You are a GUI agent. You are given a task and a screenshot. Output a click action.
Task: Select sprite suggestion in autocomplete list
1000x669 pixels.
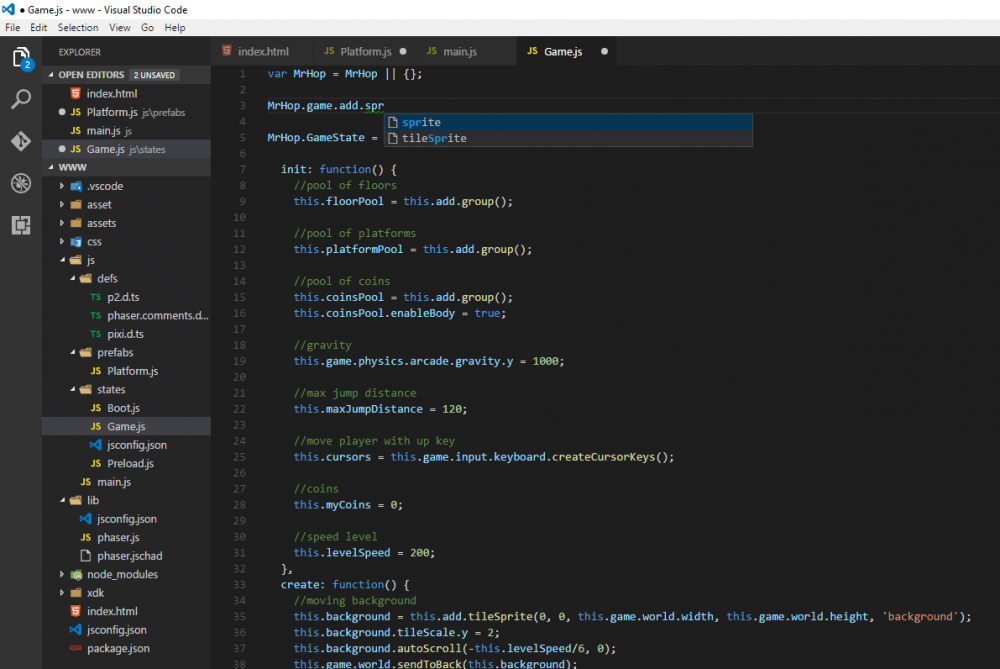coord(421,122)
